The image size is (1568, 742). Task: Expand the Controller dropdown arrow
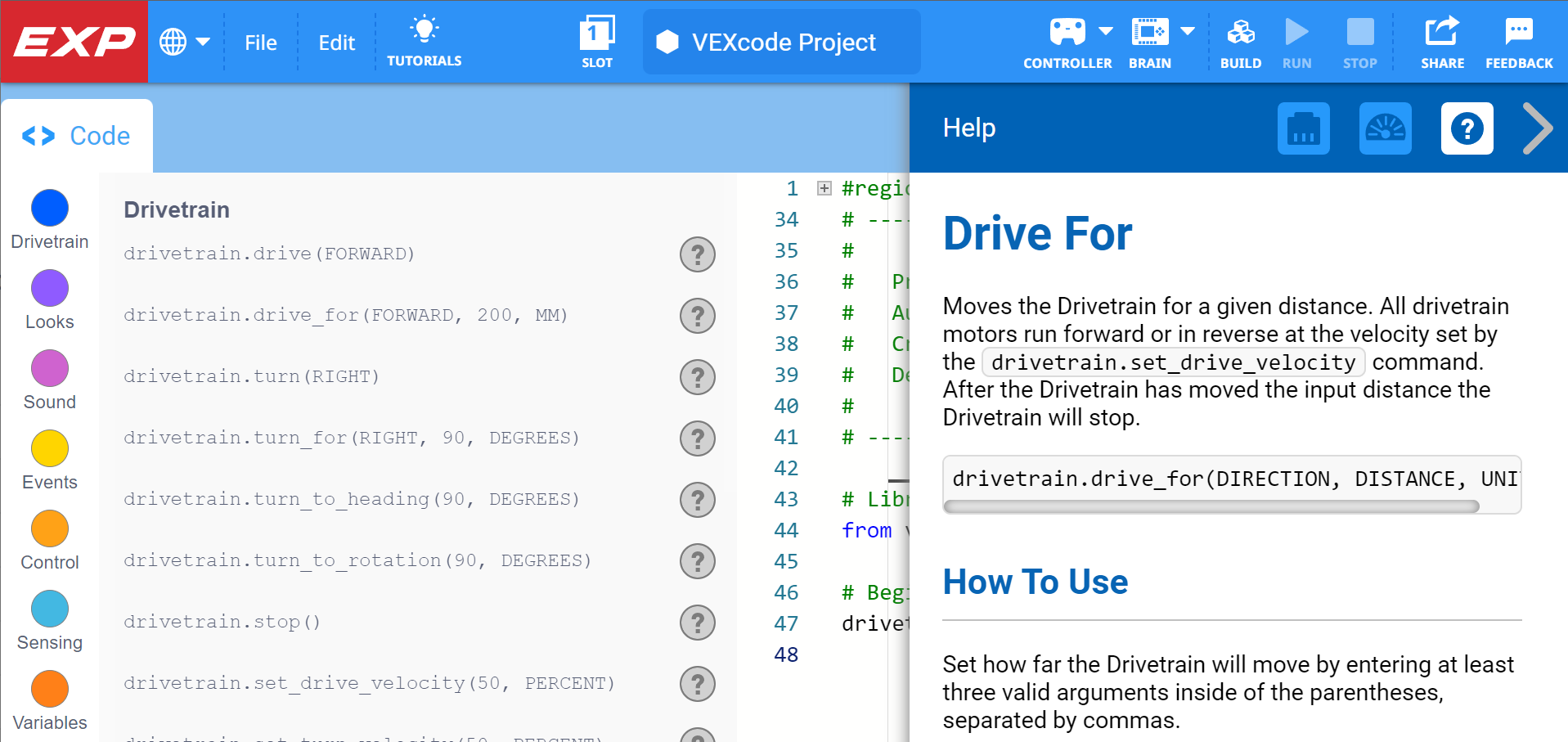tap(1106, 31)
